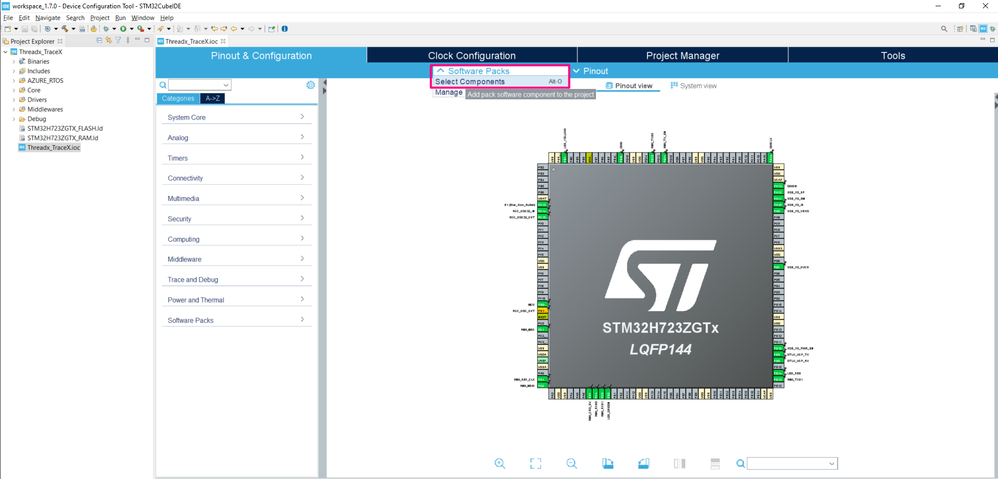998x479 pixels.
Task: Expand the System Core category
Action: [302, 117]
